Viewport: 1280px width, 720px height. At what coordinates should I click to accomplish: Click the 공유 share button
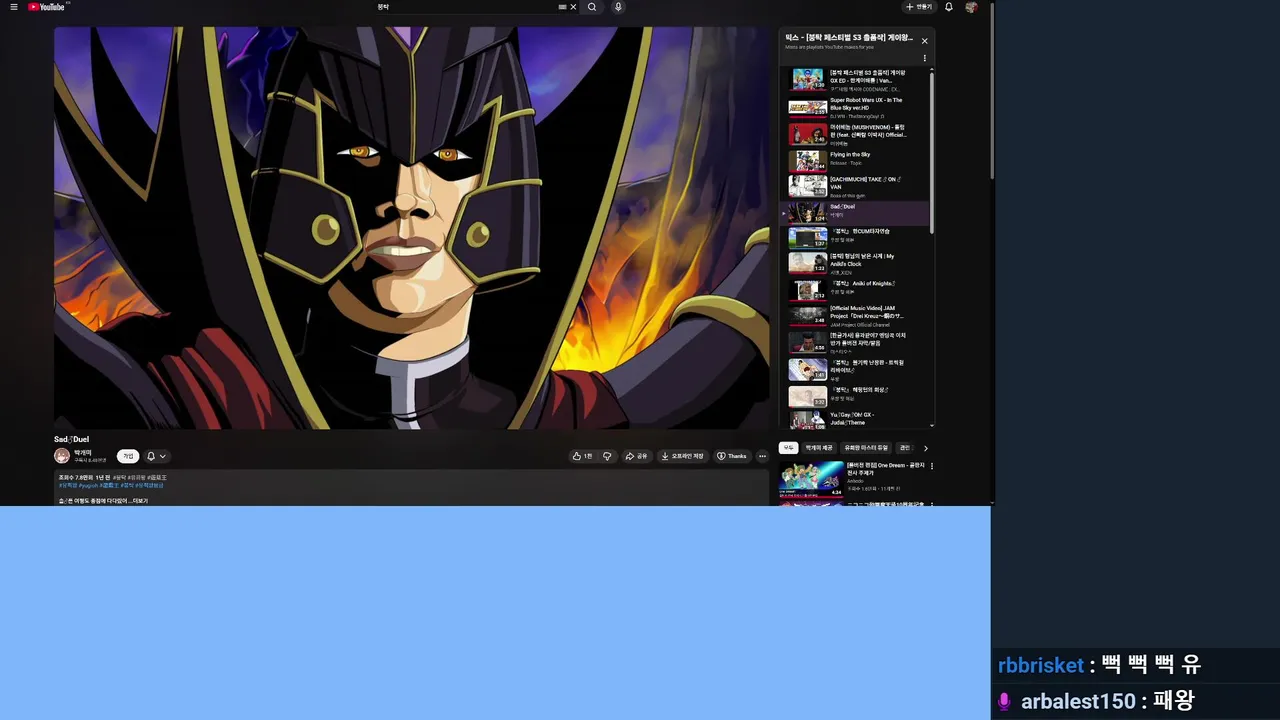636,456
